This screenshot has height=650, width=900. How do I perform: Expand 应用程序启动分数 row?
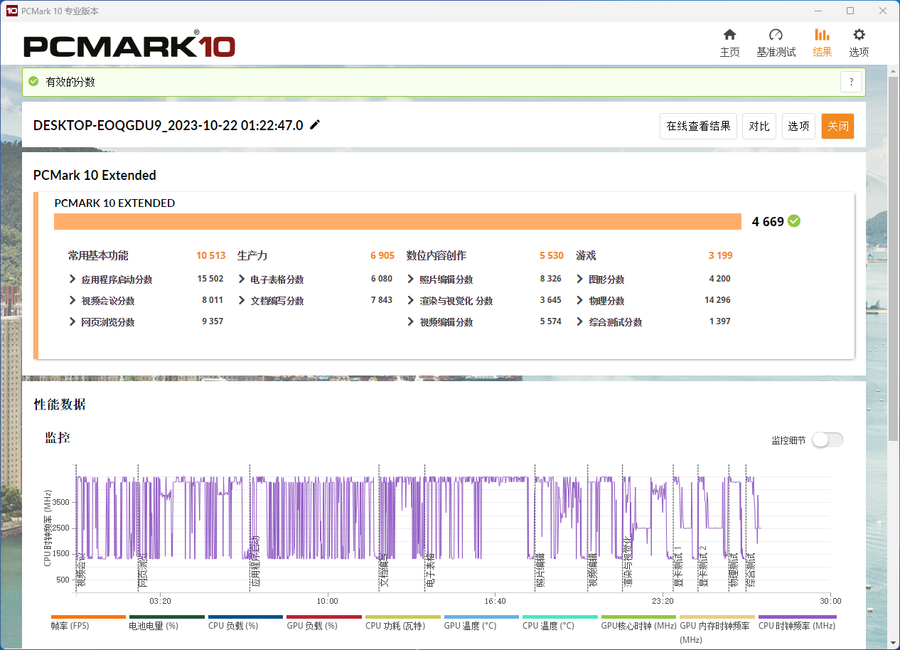pos(72,279)
